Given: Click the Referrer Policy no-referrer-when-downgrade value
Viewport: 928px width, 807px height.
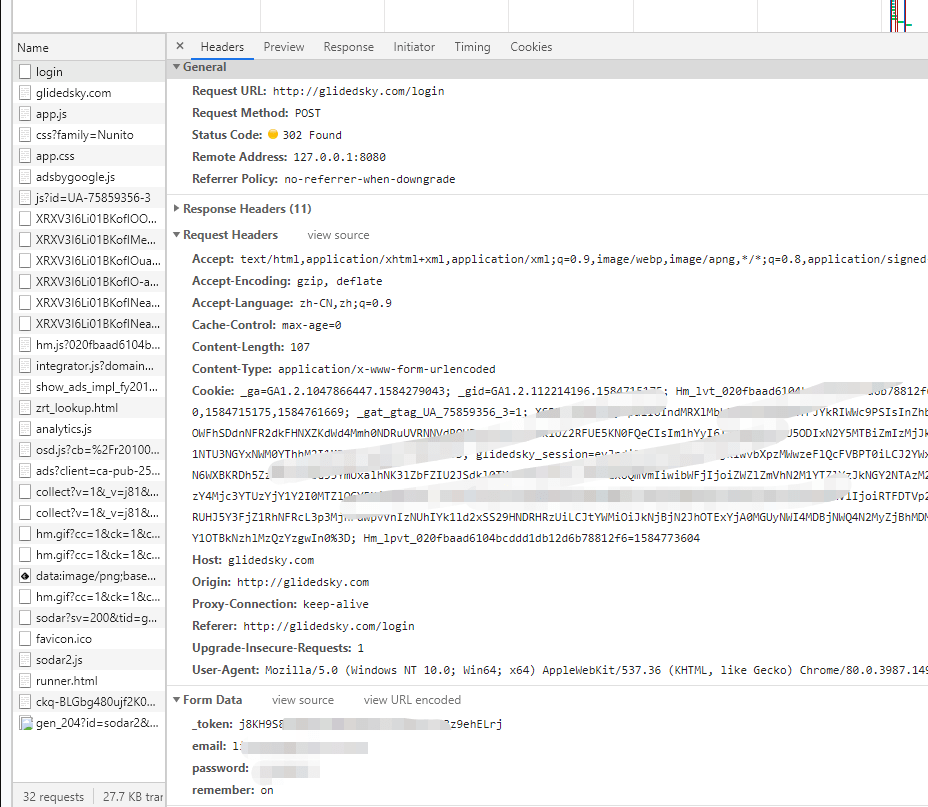Looking at the screenshot, I should tap(370, 179).
